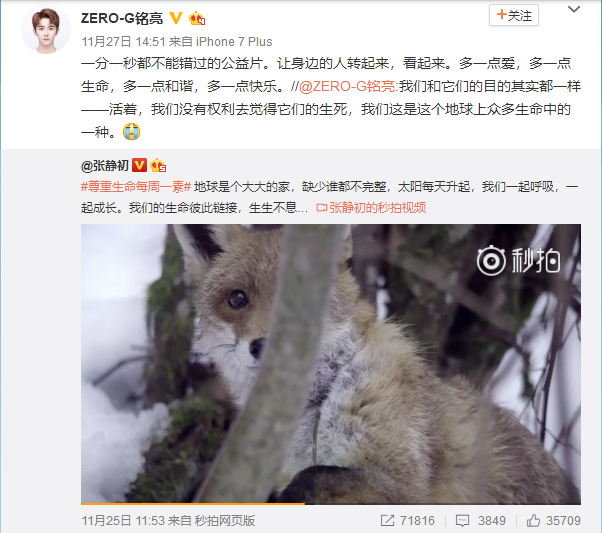
Task: Click the crying emoji in the post
Action: coord(131,132)
